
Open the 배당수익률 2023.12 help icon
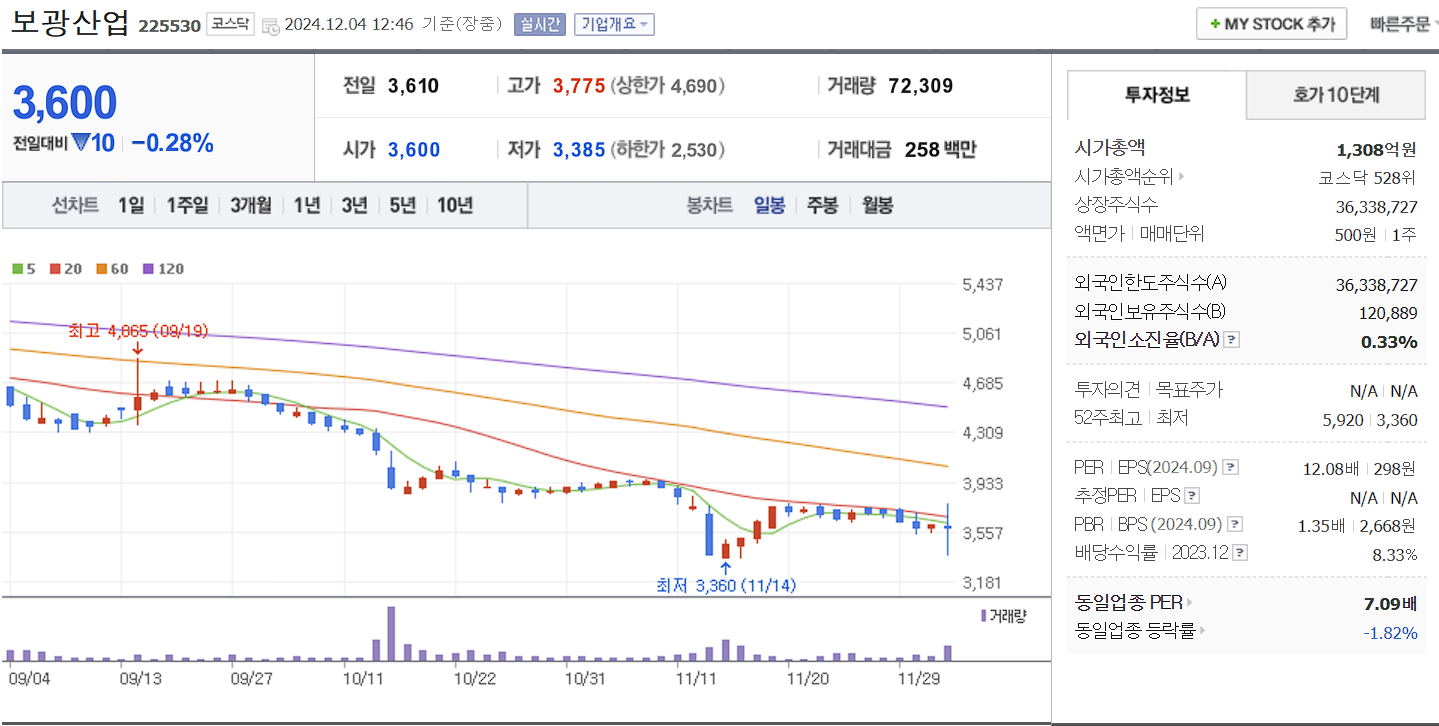coord(1238,553)
